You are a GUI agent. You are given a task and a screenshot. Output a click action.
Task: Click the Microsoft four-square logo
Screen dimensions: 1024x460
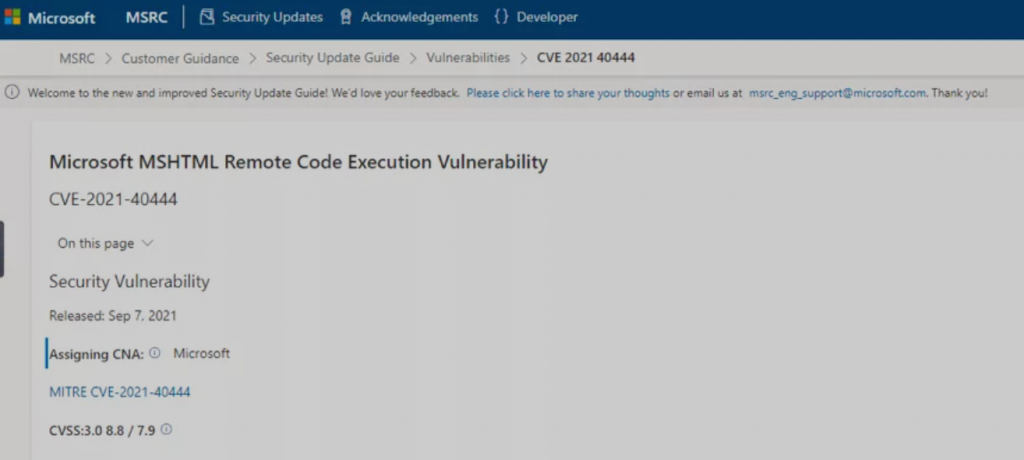click(12, 18)
